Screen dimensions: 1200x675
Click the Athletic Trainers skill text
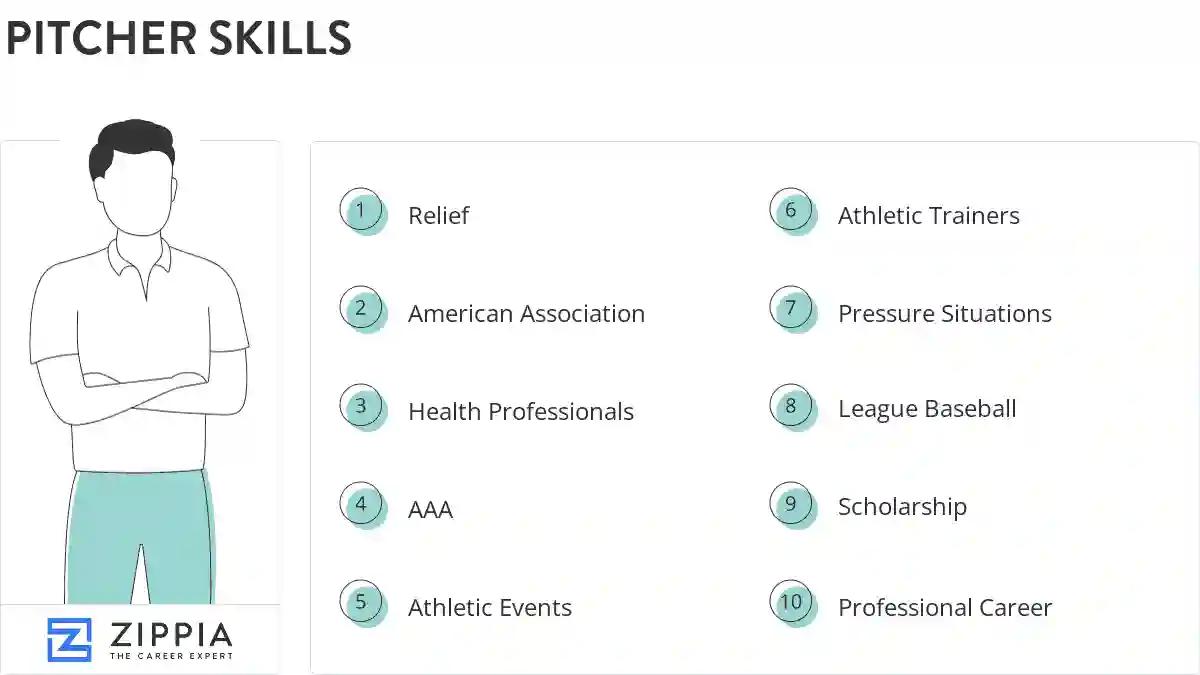point(928,216)
